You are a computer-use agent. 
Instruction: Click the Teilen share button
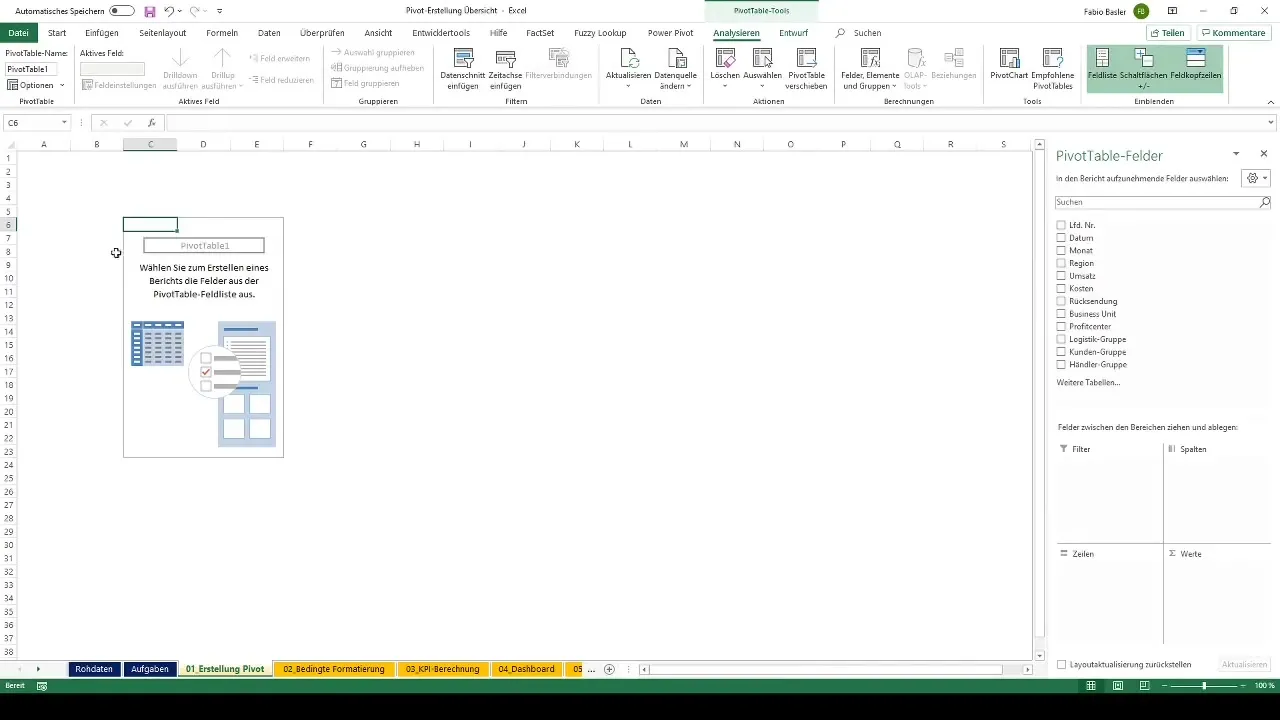point(1168,33)
